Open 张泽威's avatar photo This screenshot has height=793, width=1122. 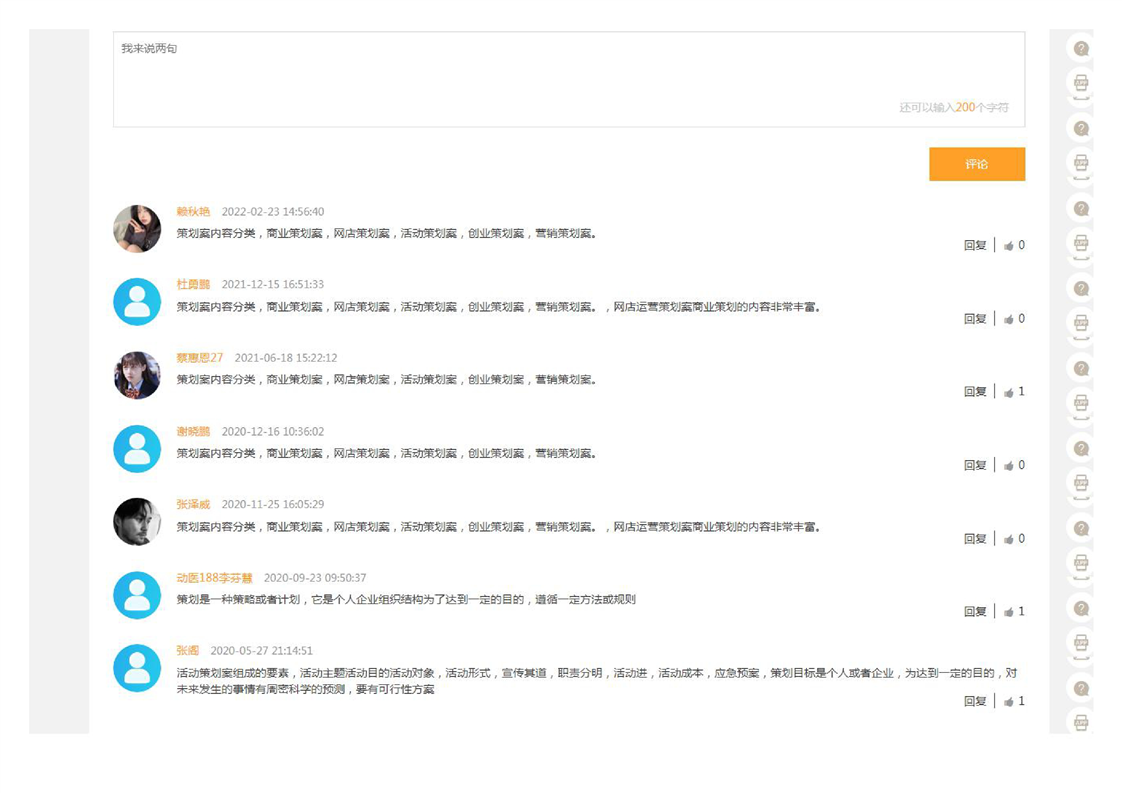click(x=137, y=522)
